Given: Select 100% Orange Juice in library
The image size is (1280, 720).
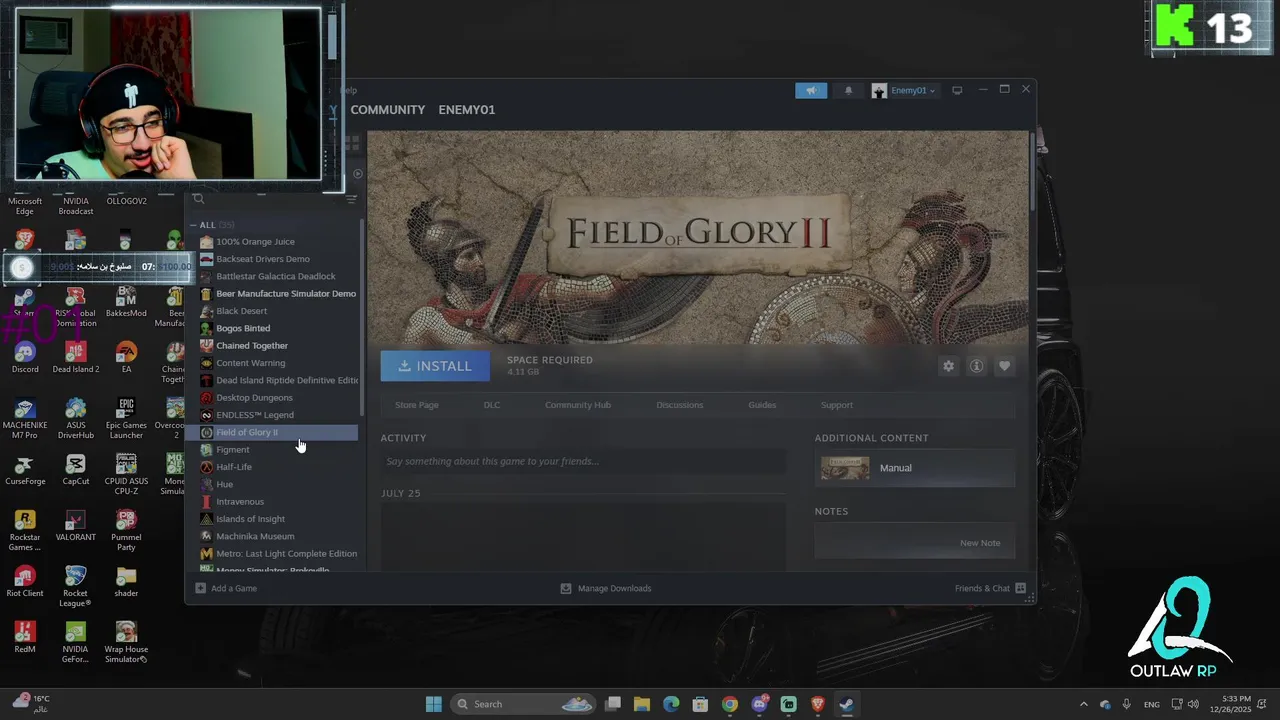Looking at the screenshot, I should (255, 242).
